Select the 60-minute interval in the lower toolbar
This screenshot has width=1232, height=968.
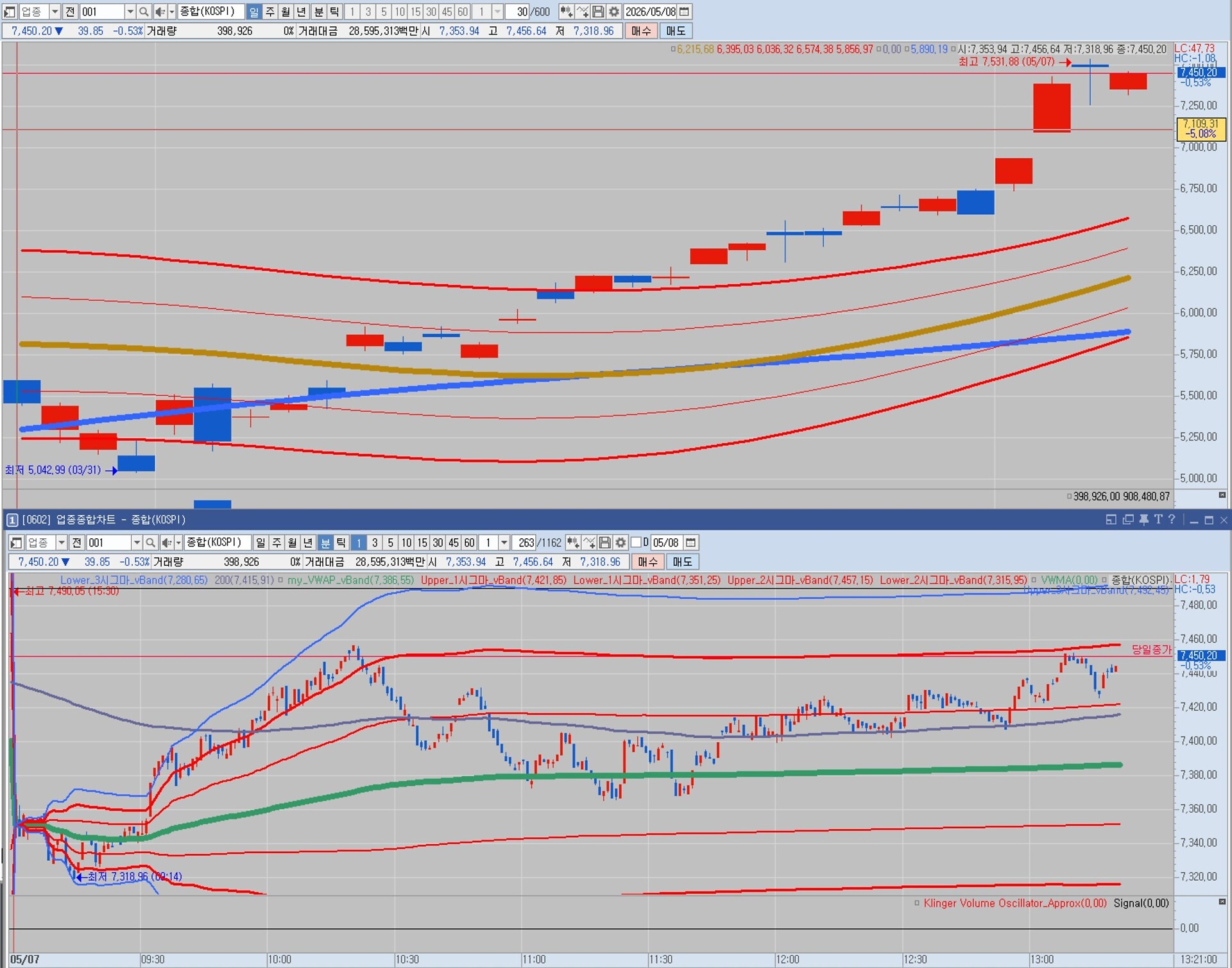[x=469, y=543]
